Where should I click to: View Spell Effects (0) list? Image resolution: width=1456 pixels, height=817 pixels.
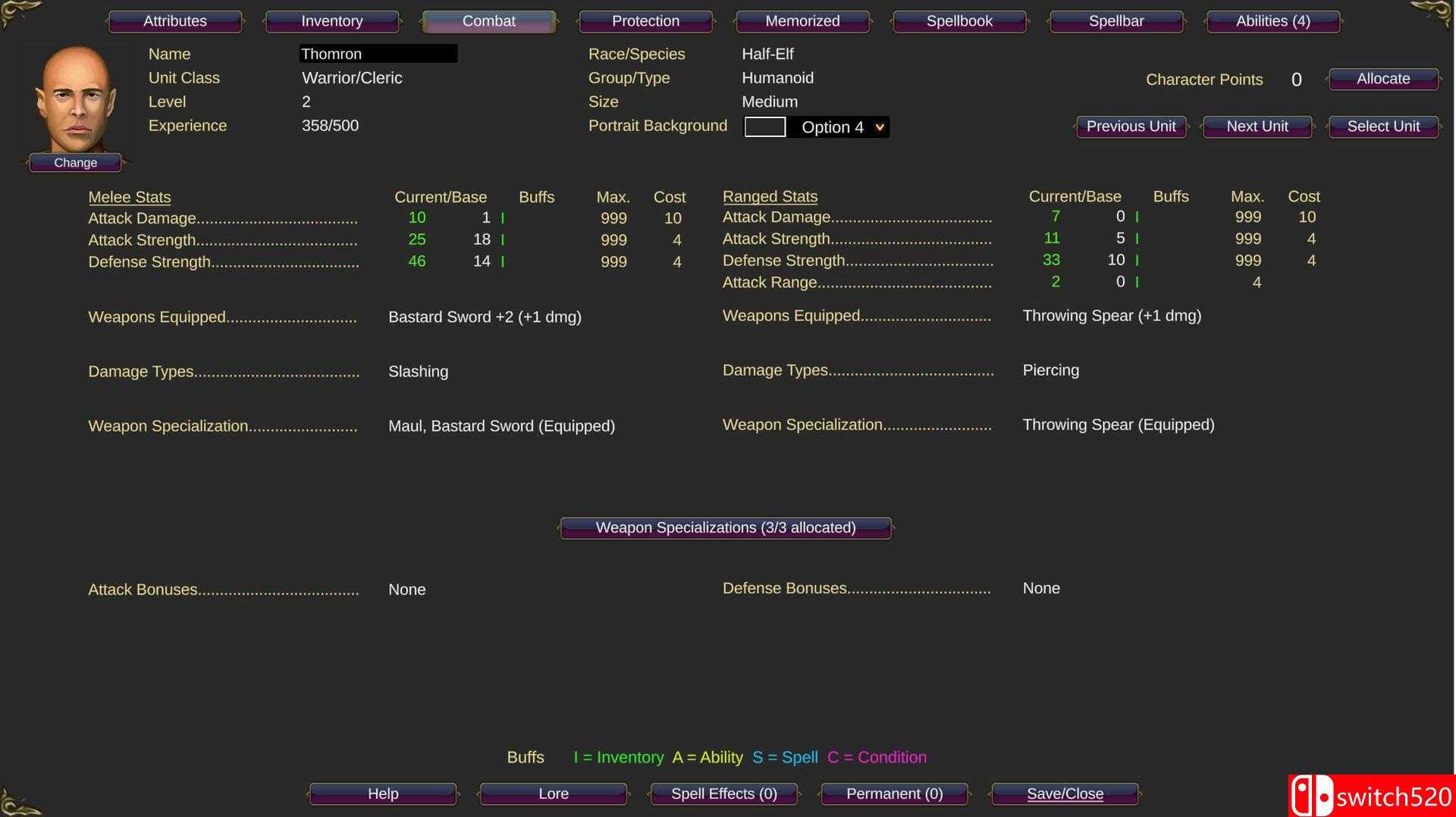tap(723, 794)
